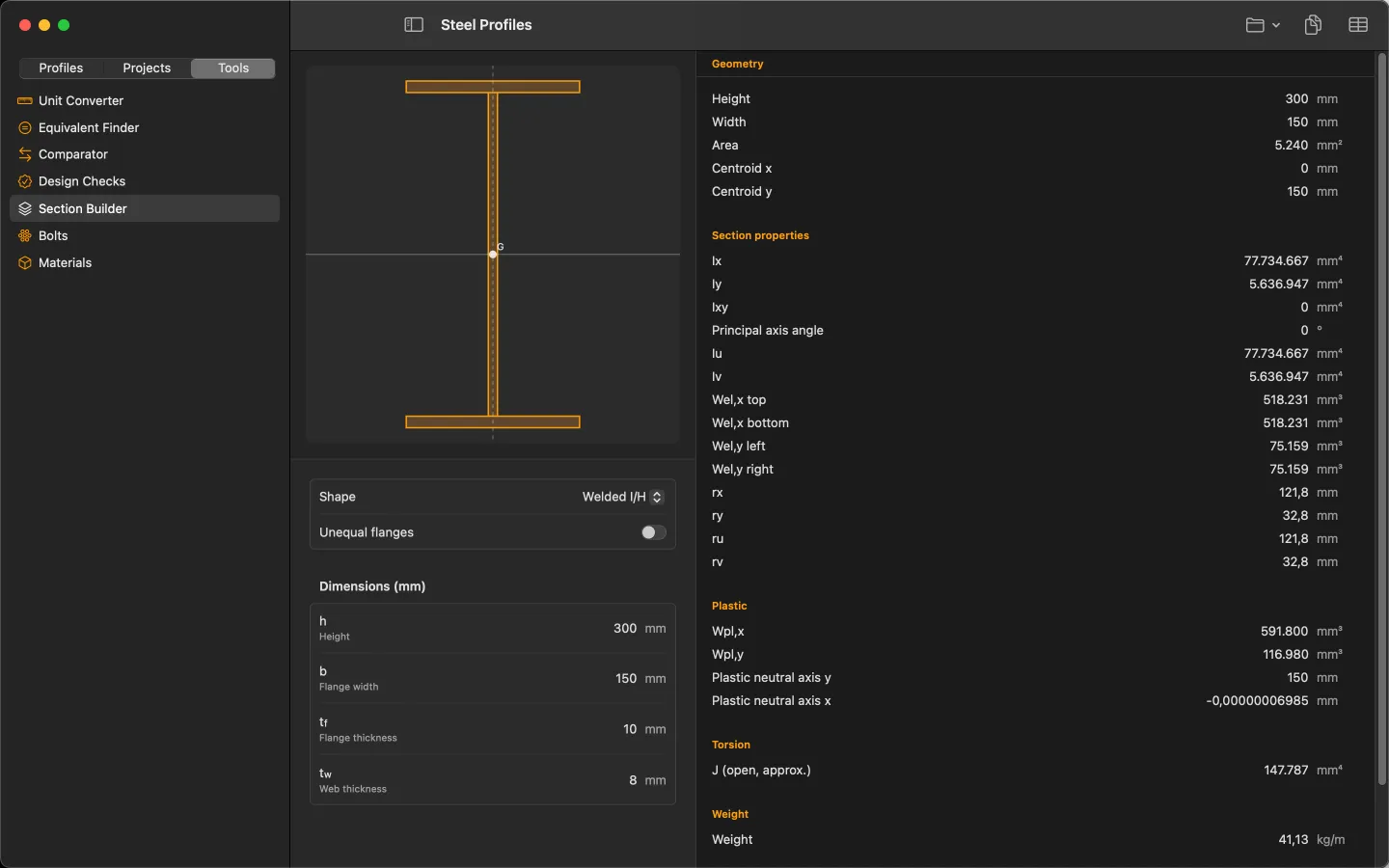The image size is (1389, 868).
Task: Click the Wel,y left value 75.159
Action: 1289,447
